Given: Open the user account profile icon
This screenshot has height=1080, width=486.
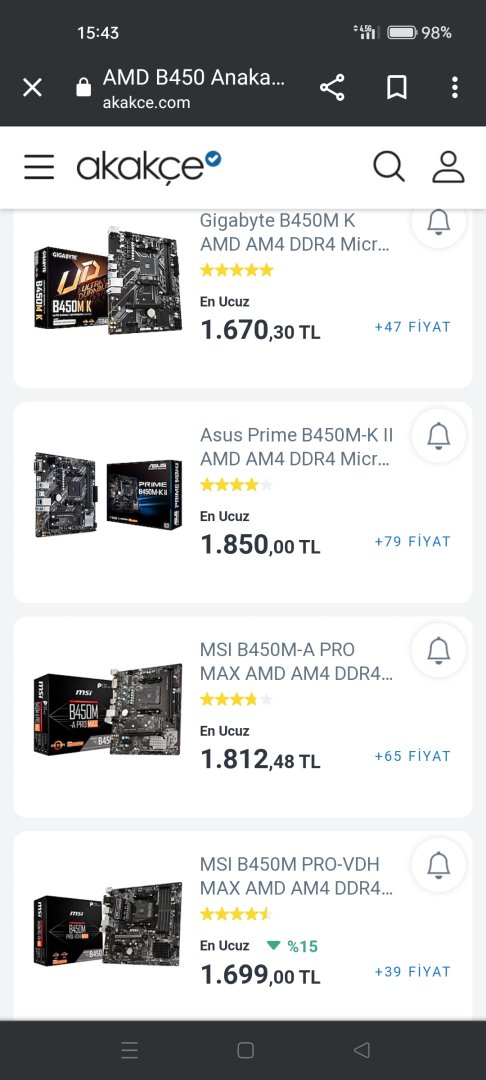Looking at the screenshot, I should [448, 167].
